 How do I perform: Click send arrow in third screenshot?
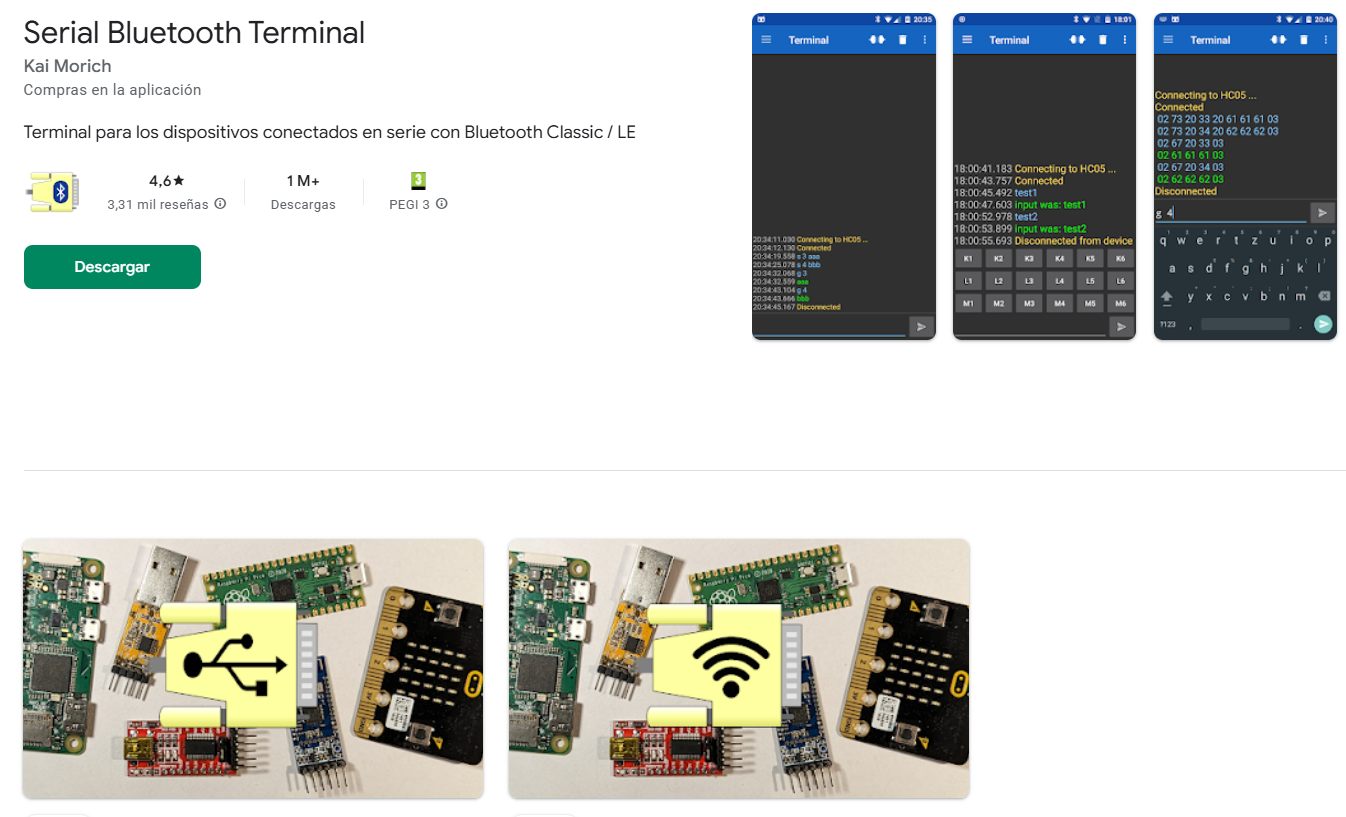[x=1322, y=213]
